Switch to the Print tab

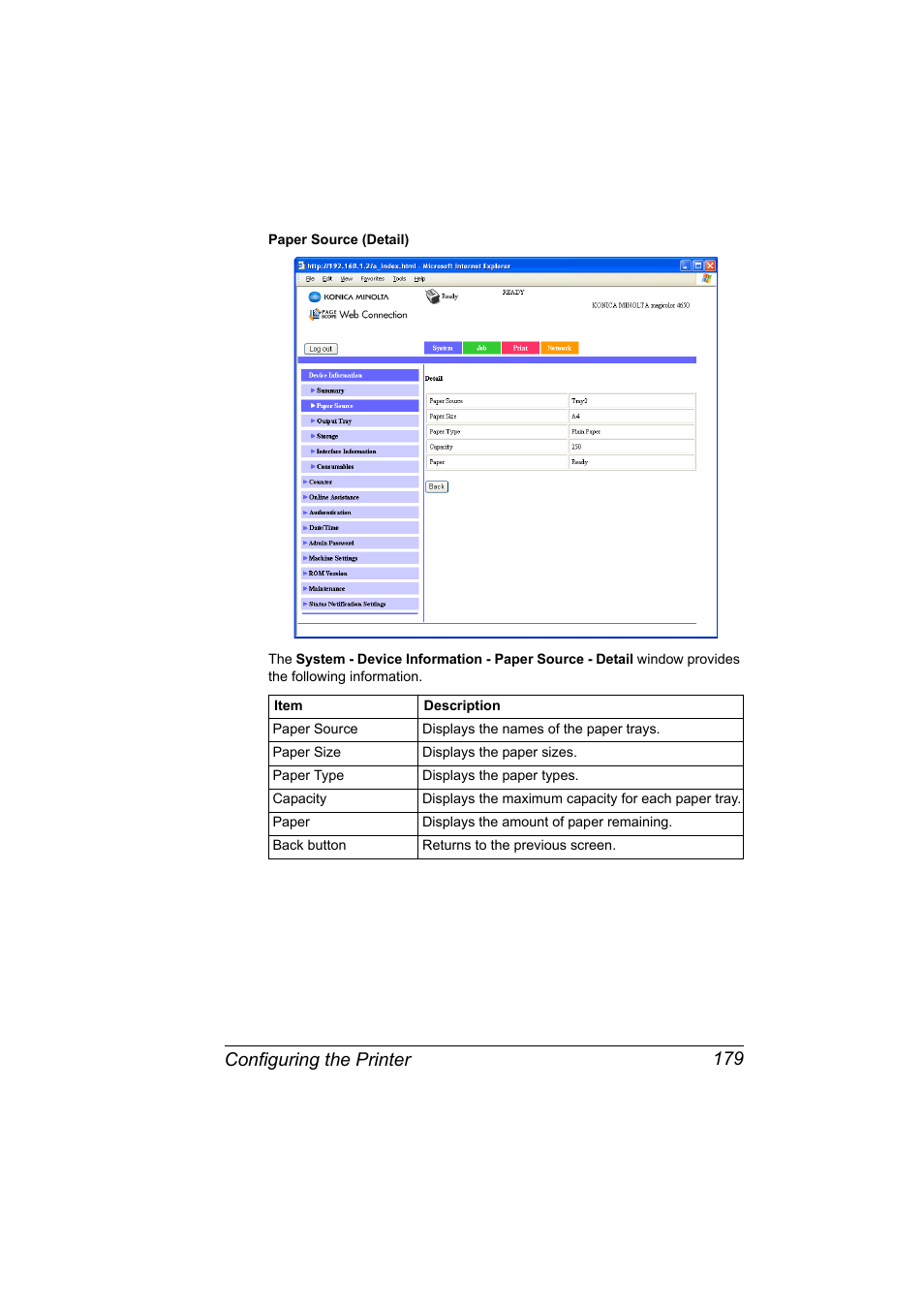tap(520, 348)
